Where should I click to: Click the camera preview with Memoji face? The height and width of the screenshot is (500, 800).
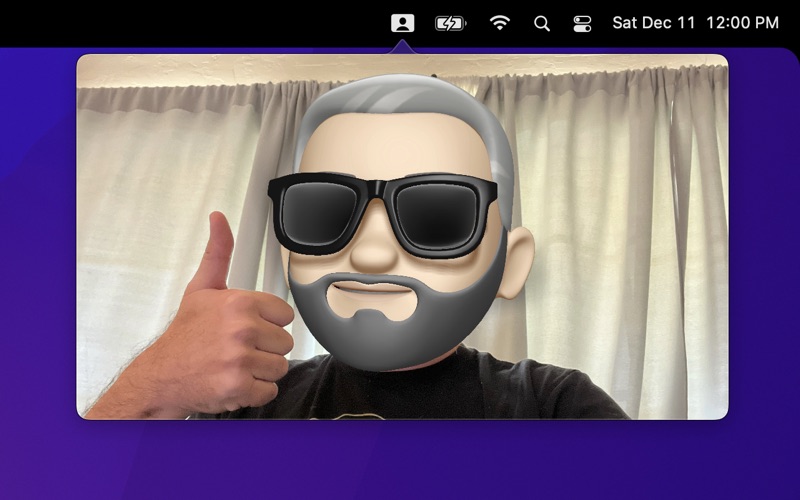pos(403,237)
